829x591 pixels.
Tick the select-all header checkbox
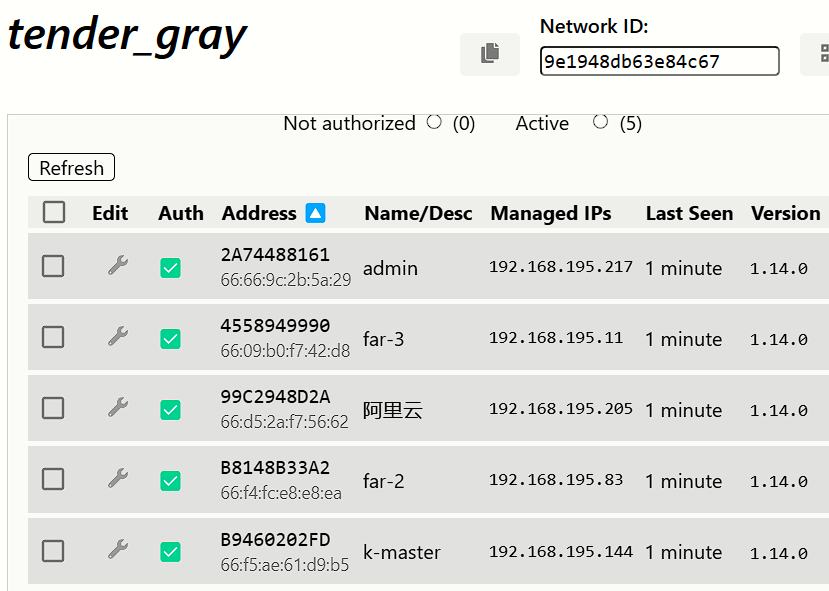pos(54,212)
